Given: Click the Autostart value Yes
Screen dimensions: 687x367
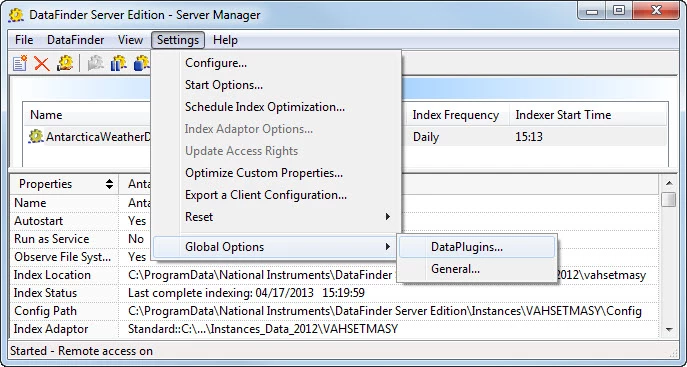Looking at the screenshot, I should pos(137,221).
